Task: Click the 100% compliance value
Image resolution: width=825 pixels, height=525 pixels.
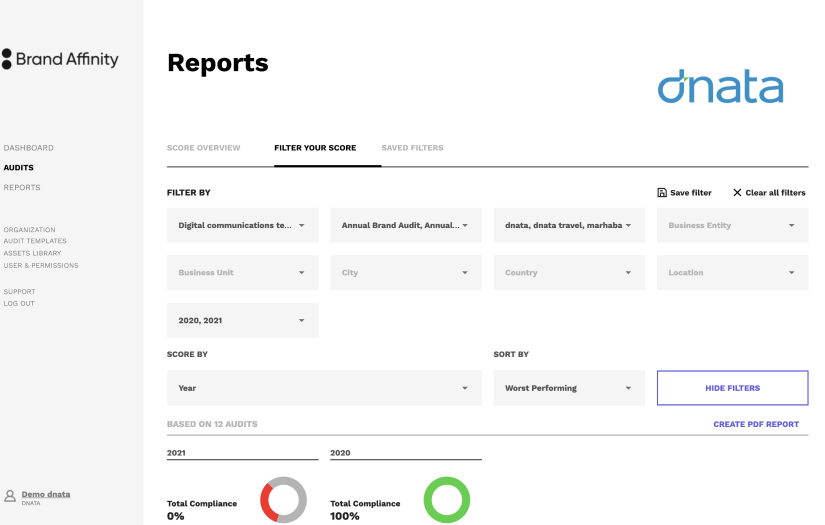Action: coord(345,516)
